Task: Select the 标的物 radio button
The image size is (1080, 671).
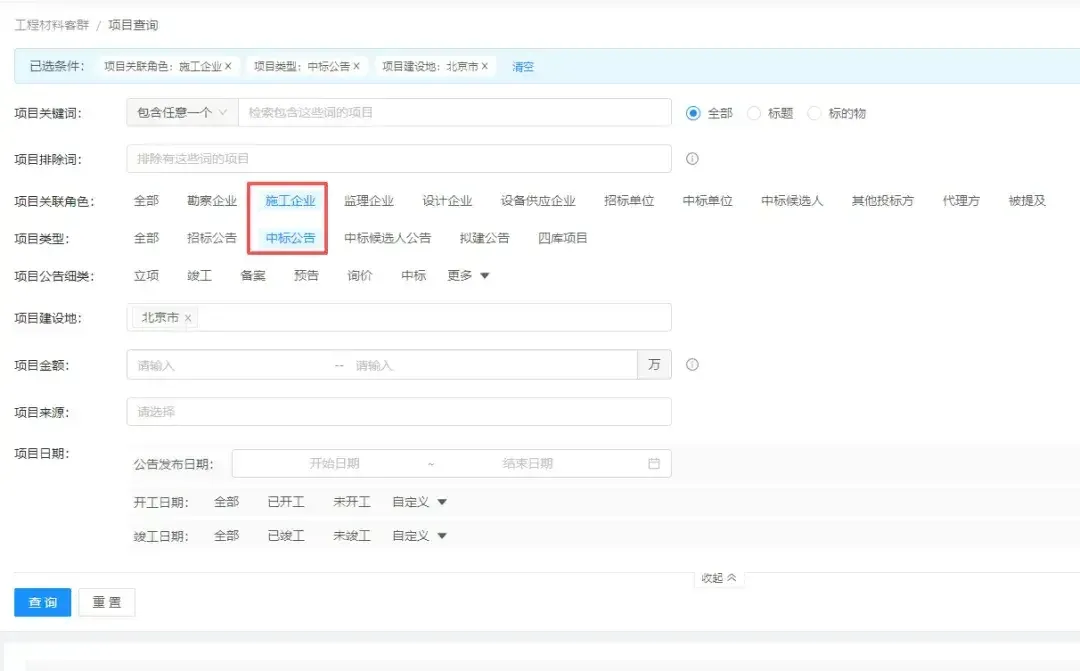Action: click(814, 113)
